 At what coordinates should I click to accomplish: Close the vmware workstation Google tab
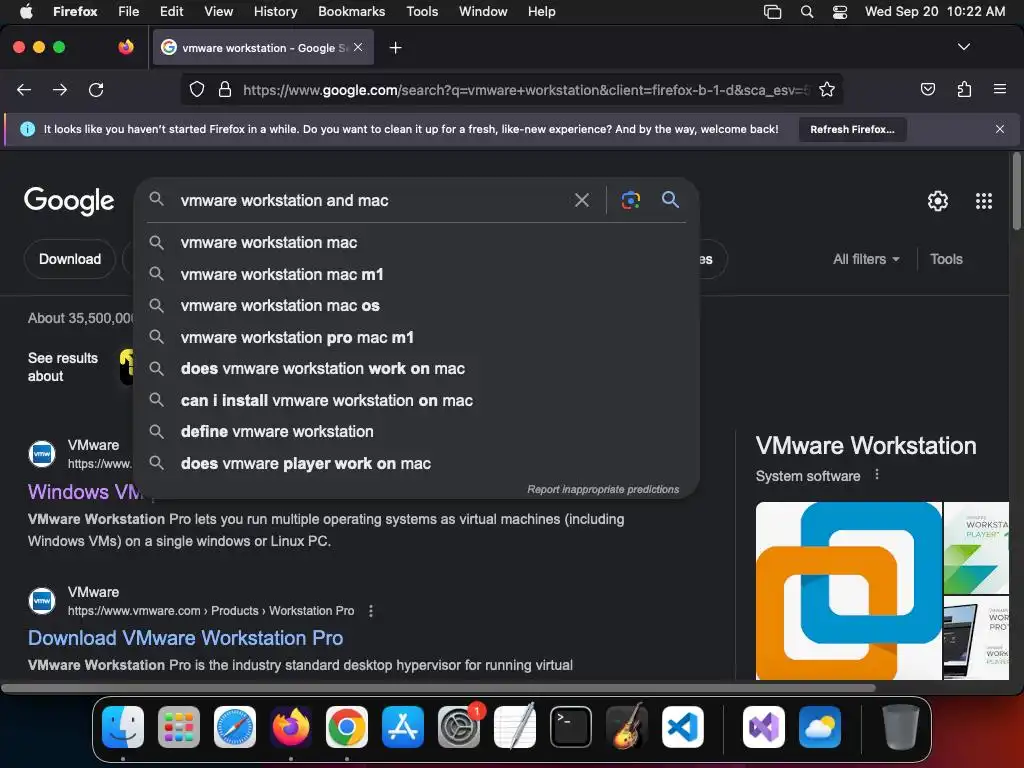pos(358,47)
